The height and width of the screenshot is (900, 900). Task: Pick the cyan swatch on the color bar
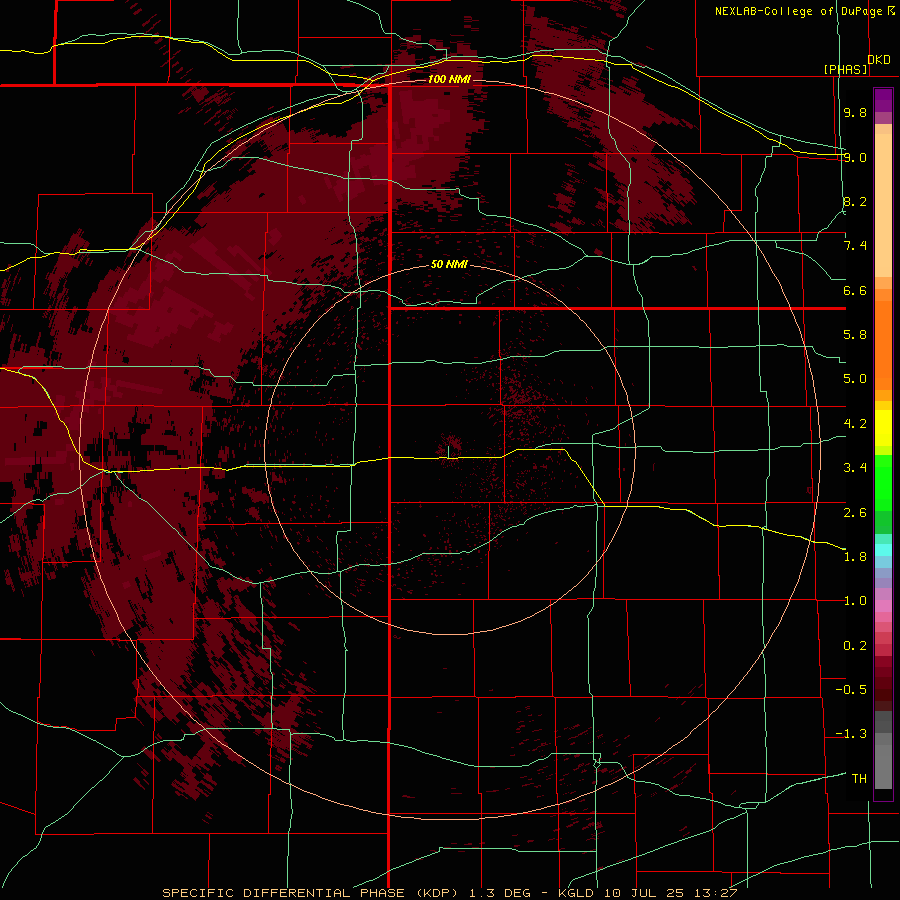pos(883,550)
